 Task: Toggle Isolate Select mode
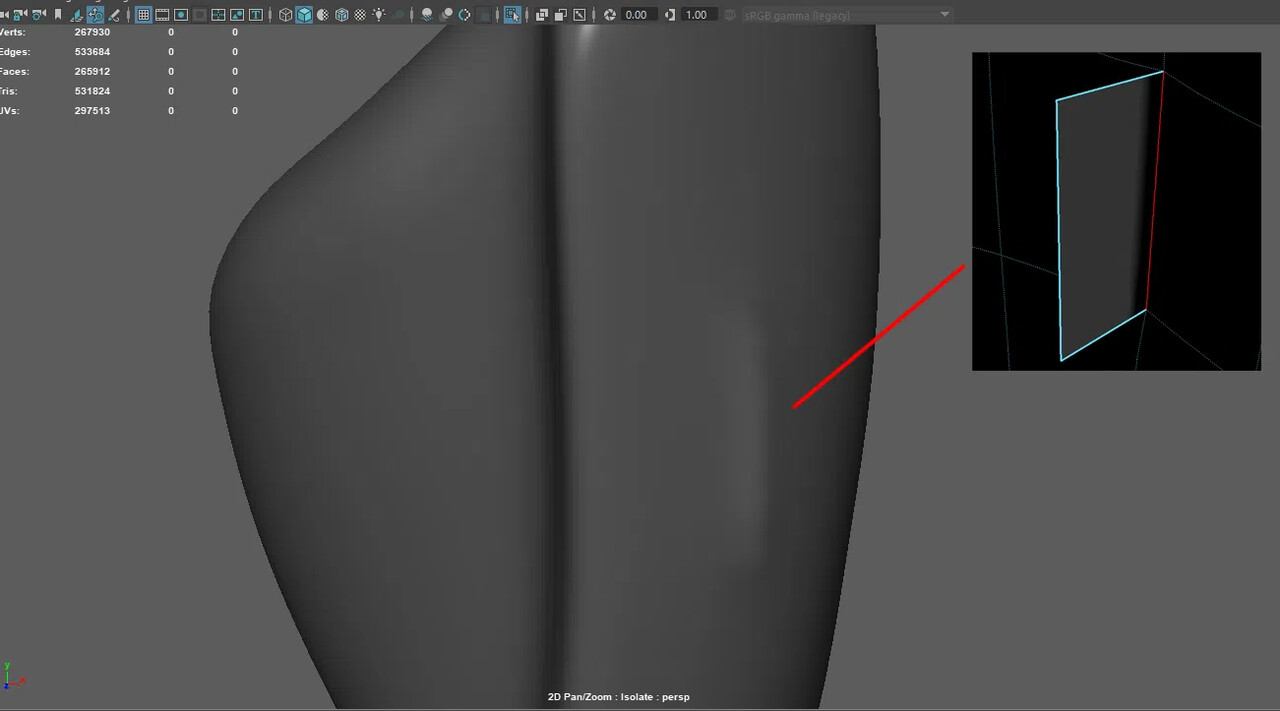513,14
